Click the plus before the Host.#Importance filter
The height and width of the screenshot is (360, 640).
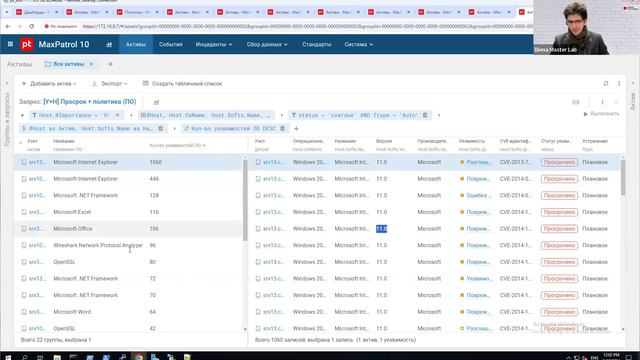click(x=22, y=115)
